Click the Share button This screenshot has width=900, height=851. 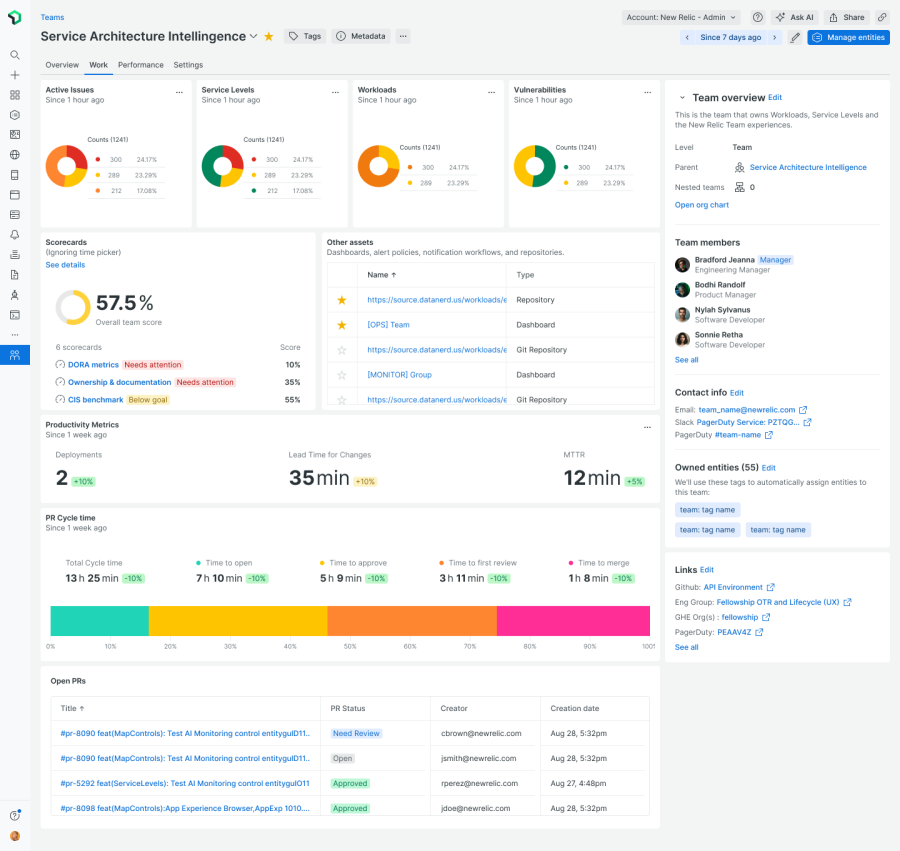pyautogui.click(x=847, y=17)
